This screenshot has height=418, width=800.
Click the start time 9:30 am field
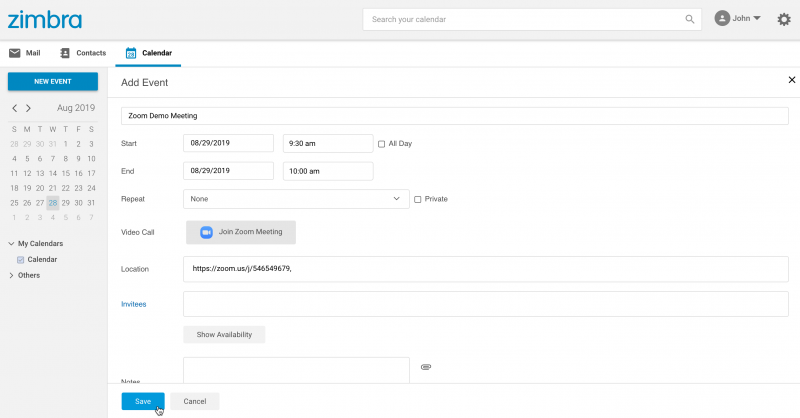click(328, 143)
